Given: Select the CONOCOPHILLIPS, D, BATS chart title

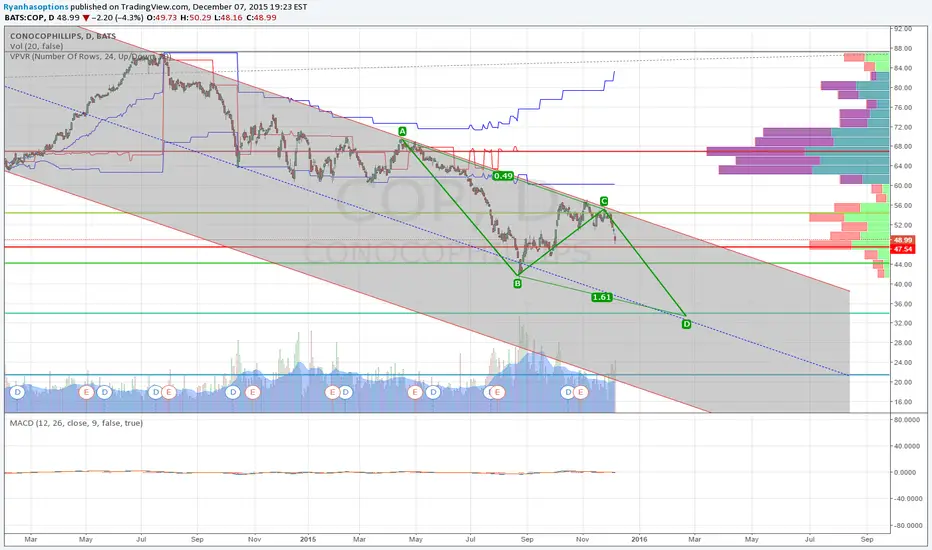Looking at the screenshot, I should click(x=62, y=36).
